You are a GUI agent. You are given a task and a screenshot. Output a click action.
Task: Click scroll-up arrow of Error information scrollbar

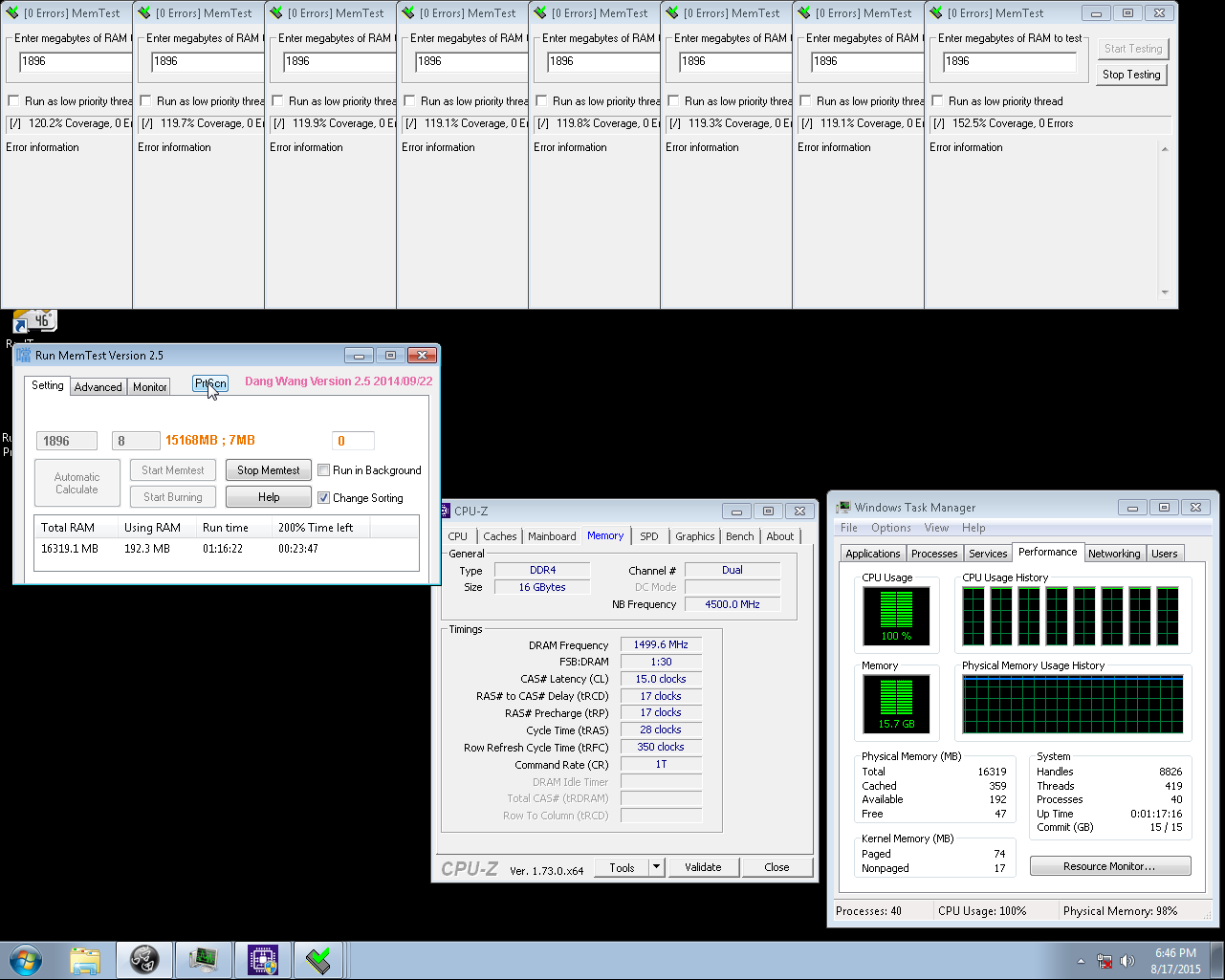pyautogui.click(x=1165, y=149)
